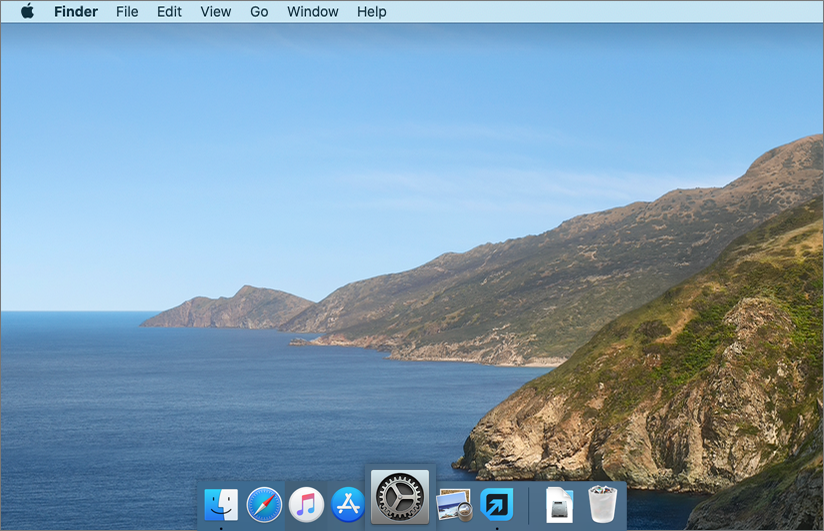Image resolution: width=824 pixels, height=531 pixels.
Task: Open the Help menu
Action: click(x=371, y=12)
